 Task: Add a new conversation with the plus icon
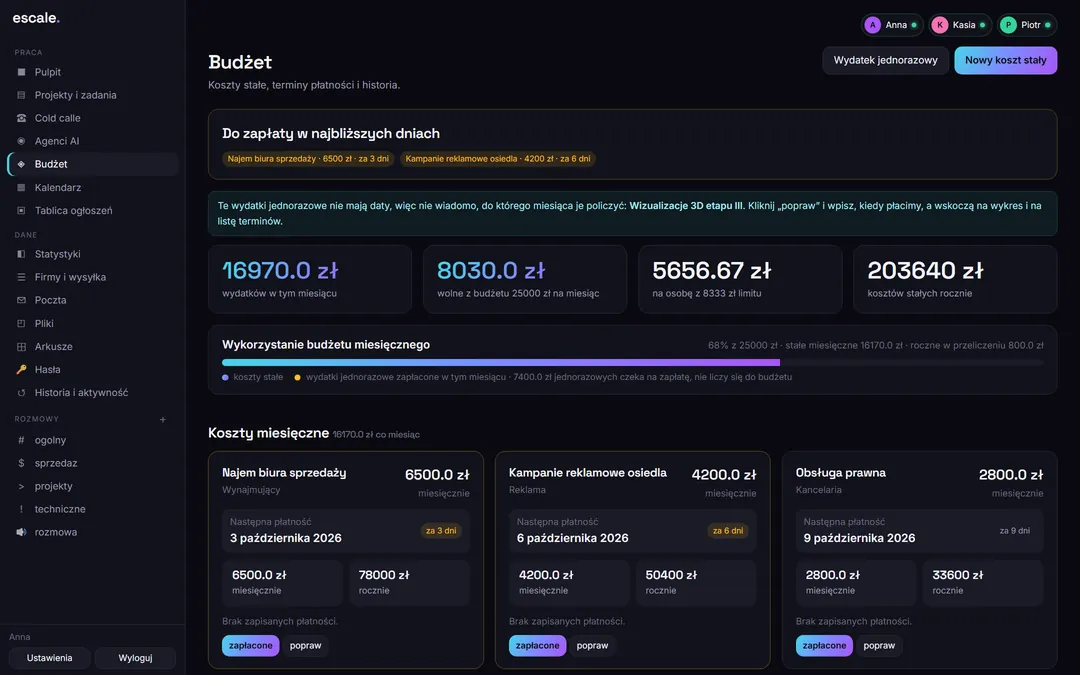[163, 419]
